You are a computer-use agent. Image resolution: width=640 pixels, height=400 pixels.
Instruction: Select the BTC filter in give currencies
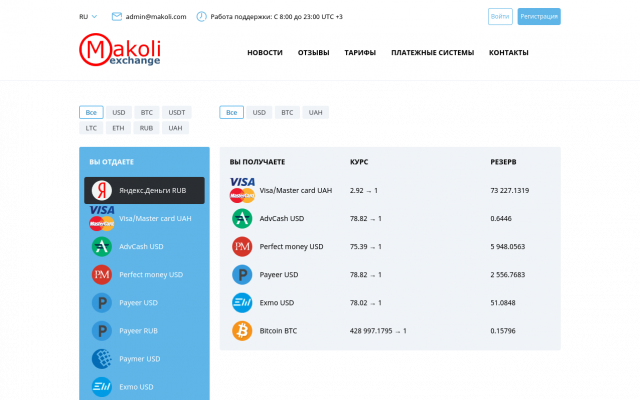click(x=147, y=112)
